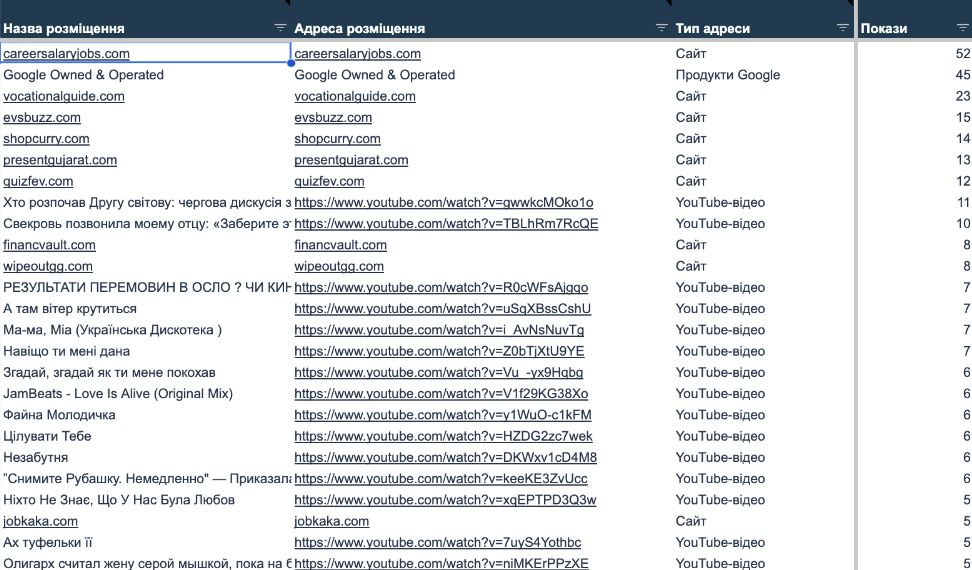Open careersalaryjobs.com link in address column
Viewport: 972px width, 570px height.
click(358, 53)
